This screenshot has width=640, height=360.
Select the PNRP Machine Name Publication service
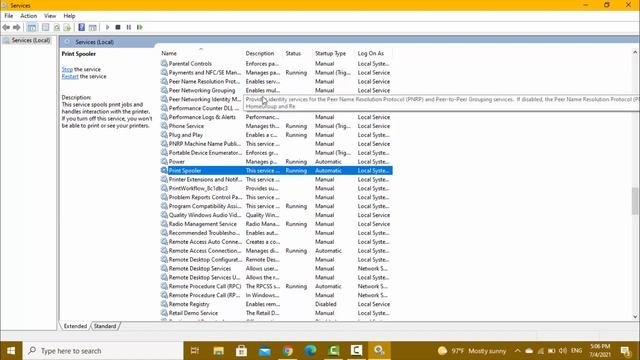[x=276, y=144]
